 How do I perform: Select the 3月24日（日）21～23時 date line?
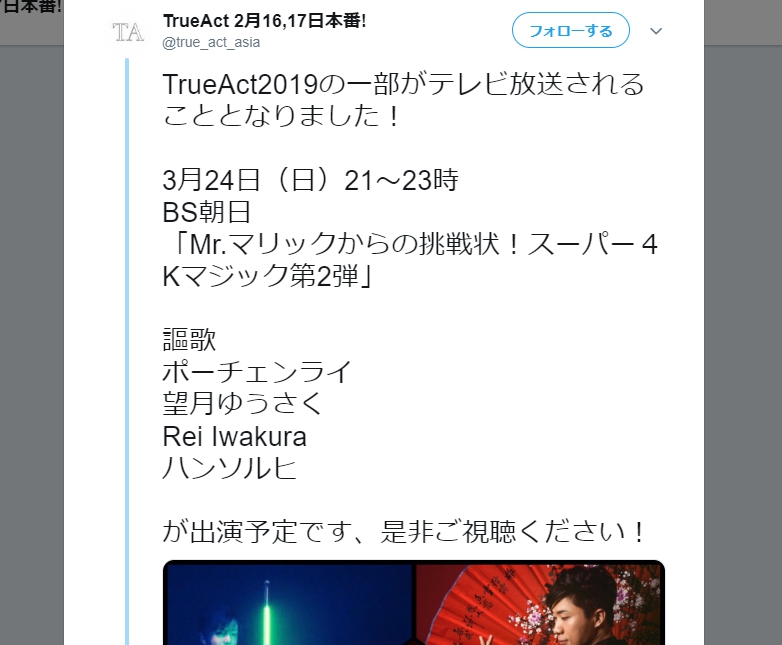tap(310, 180)
